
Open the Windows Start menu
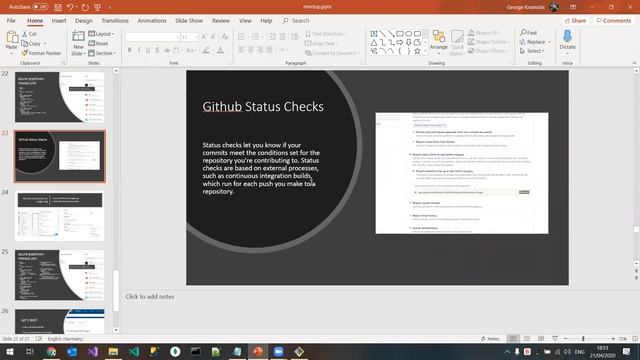(x=10, y=351)
